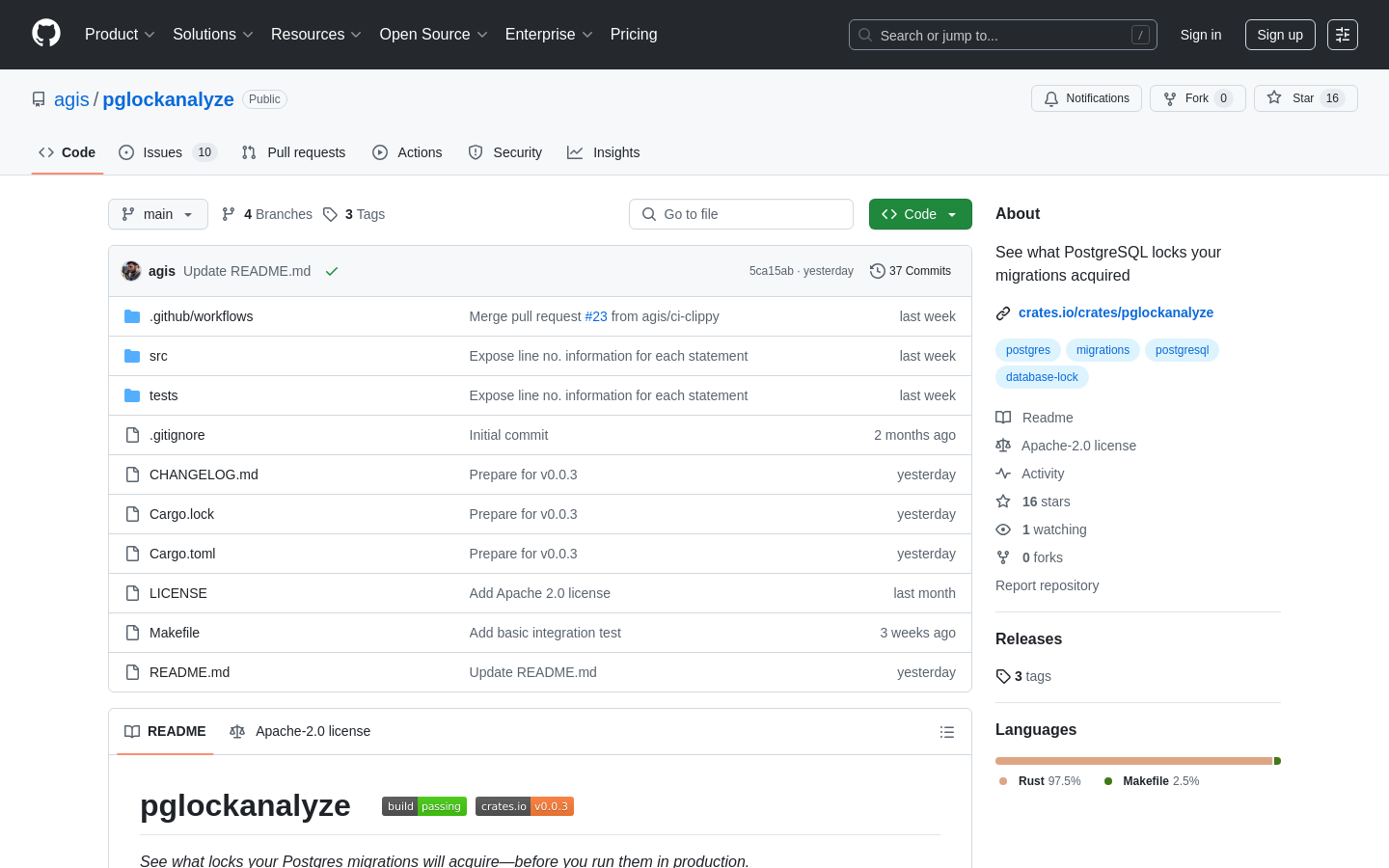Open the Cargo.toml file
Screen dimensions: 1389x868
(x=182, y=554)
